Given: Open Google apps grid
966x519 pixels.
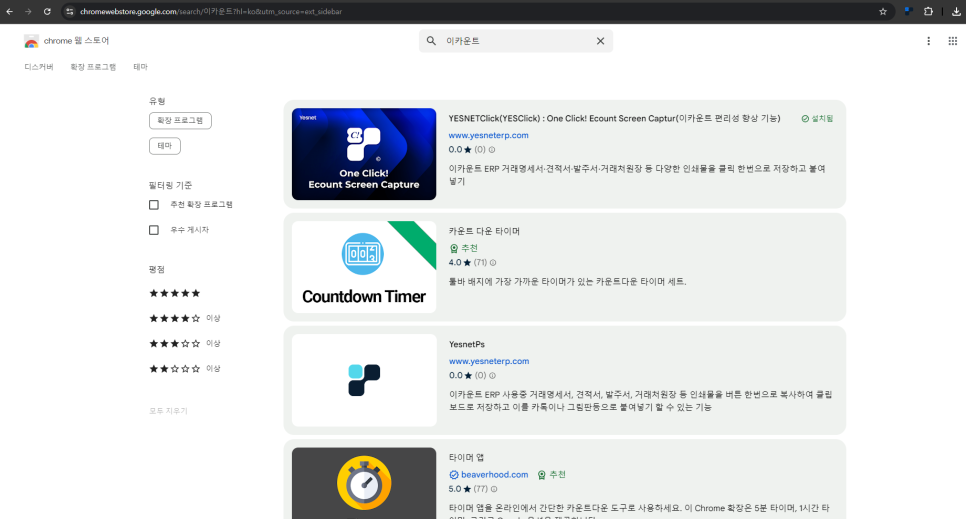Looking at the screenshot, I should 952,41.
